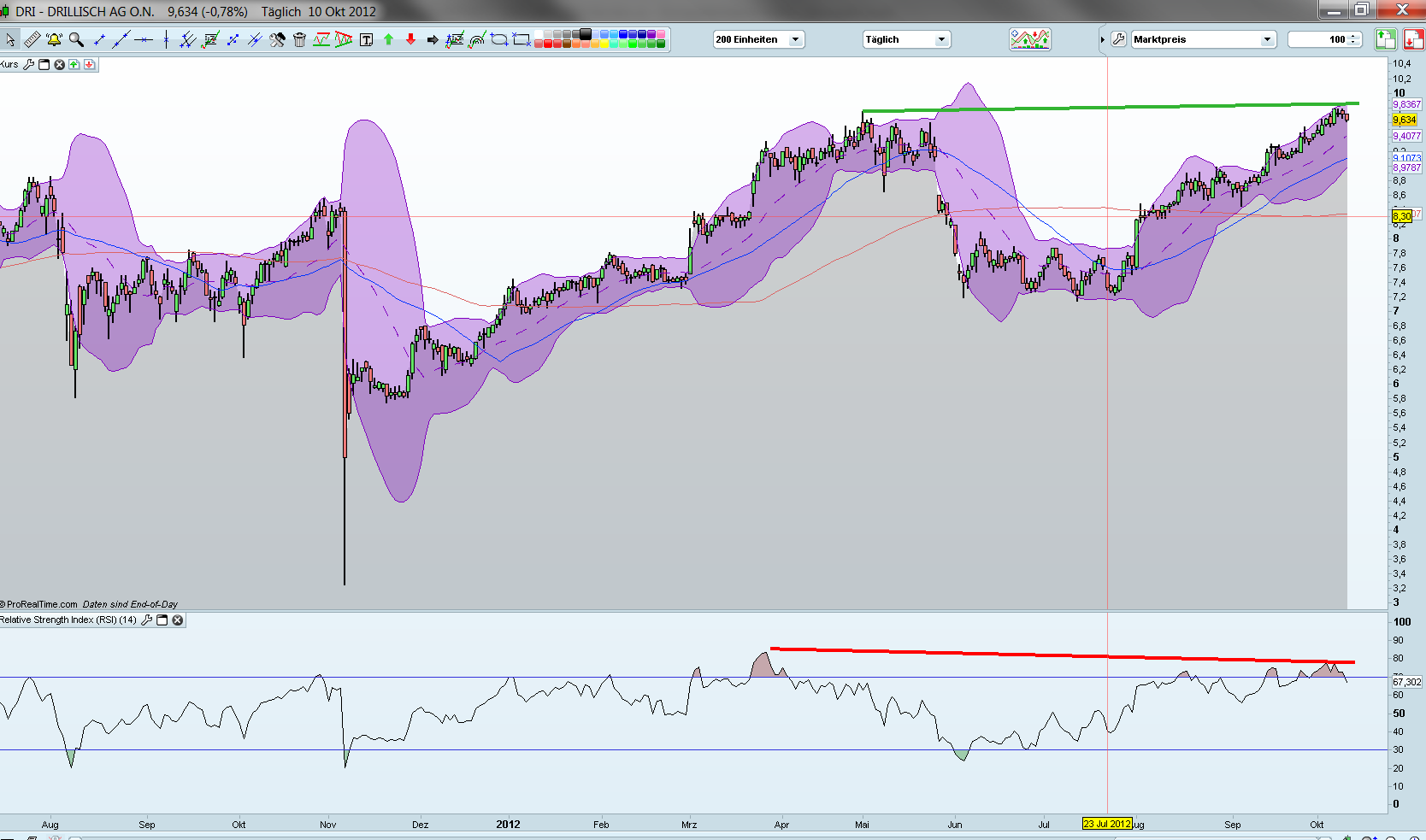Click the 9,634 current price label
The width and height of the screenshot is (1426, 840).
[1405, 120]
